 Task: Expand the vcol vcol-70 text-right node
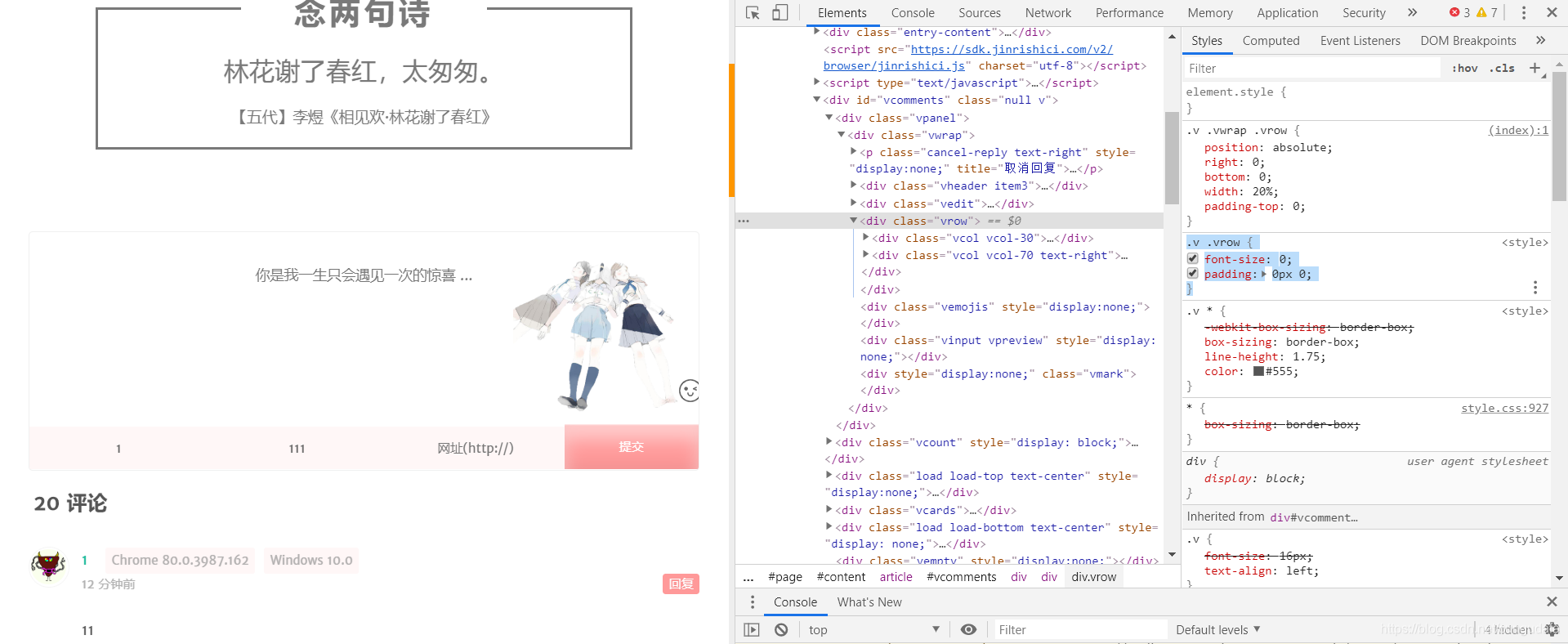tap(865, 255)
